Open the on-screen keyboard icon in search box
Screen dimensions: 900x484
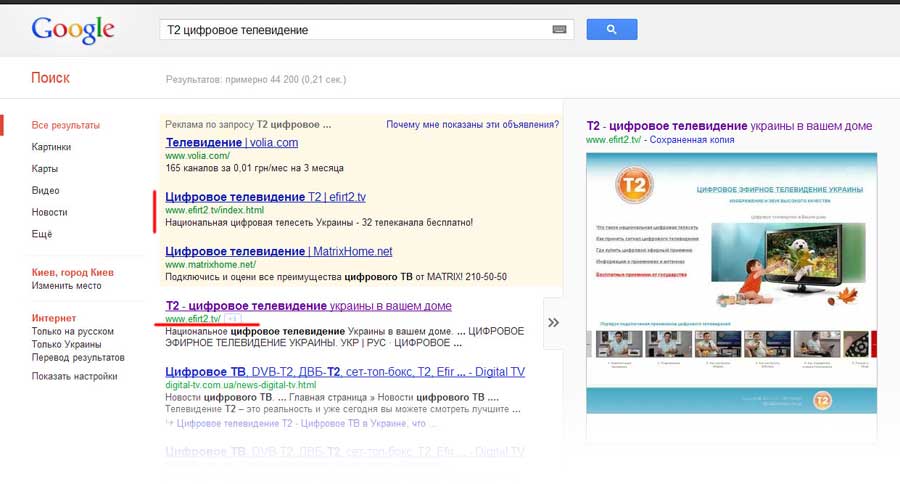tap(559, 29)
